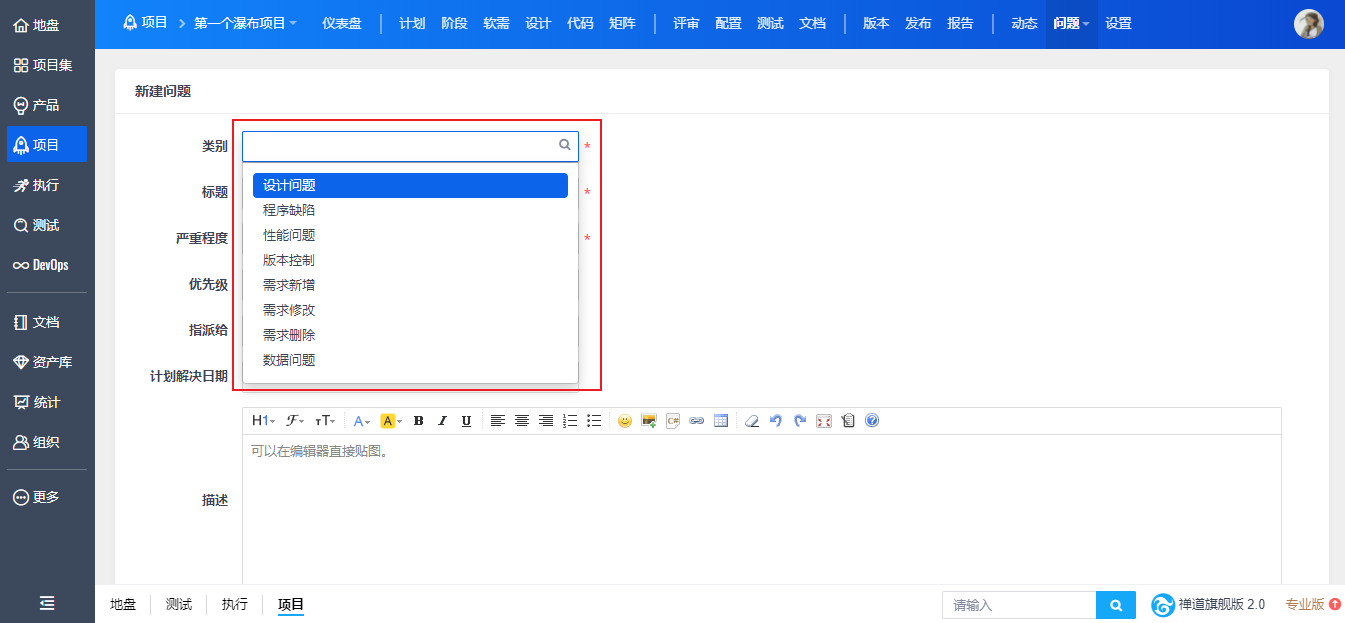The image size is (1345, 623).
Task: Open 项目集 in left sidebar
Action: (47, 65)
